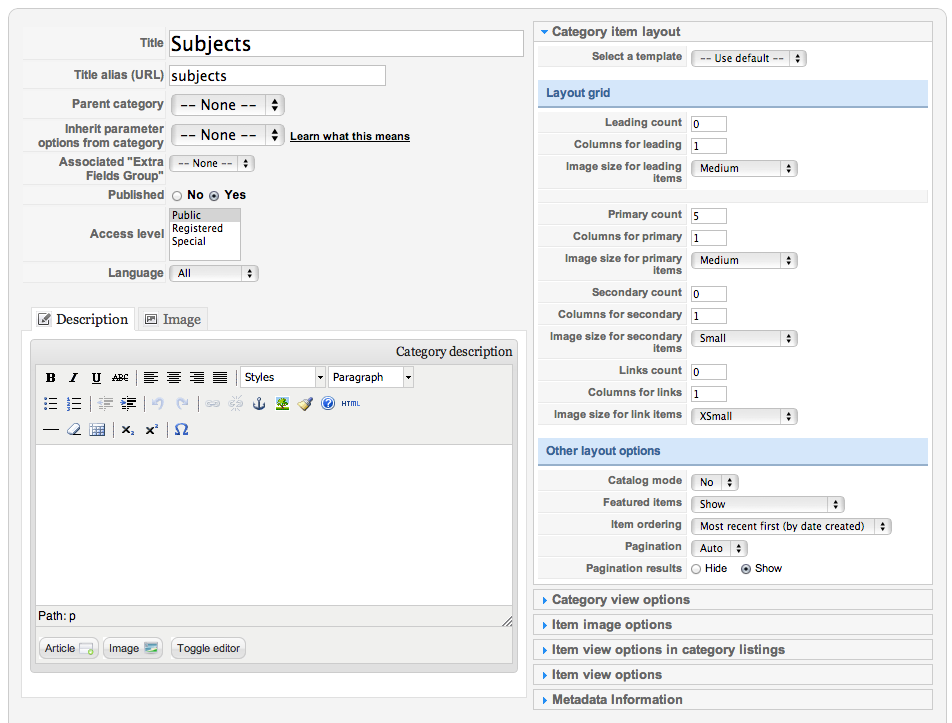The image size is (952, 723).
Task: Insert a special character with the omega icon
Action: [181, 430]
